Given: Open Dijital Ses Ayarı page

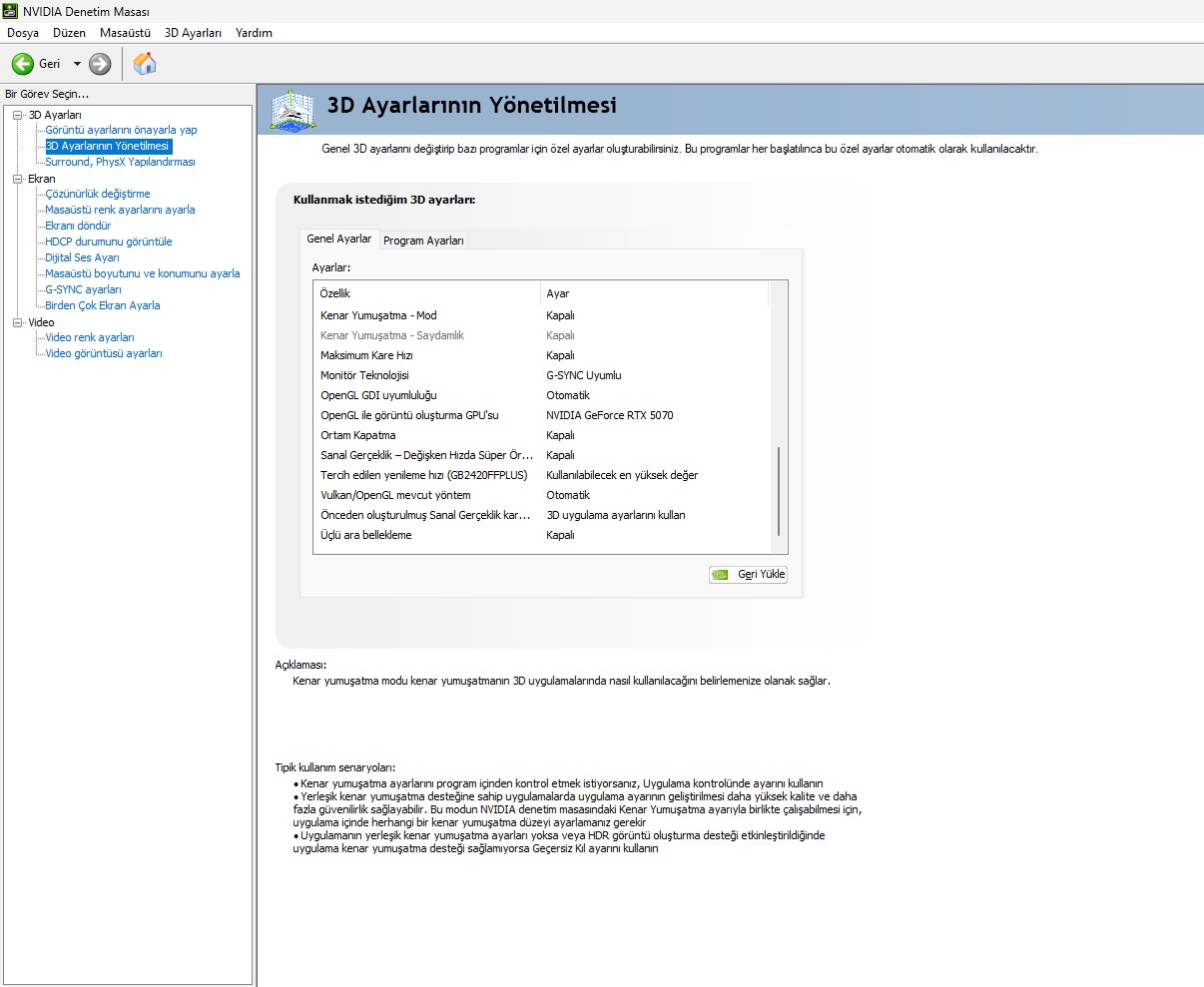Looking at the screenshot, I should coord(82,257).
